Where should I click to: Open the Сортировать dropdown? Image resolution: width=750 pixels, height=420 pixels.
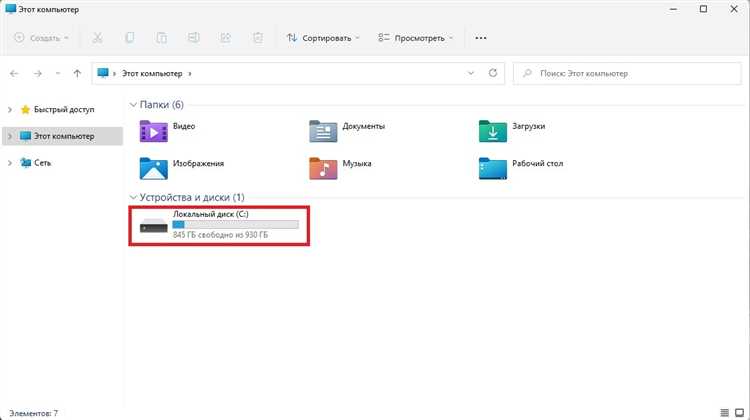(323, 38)
